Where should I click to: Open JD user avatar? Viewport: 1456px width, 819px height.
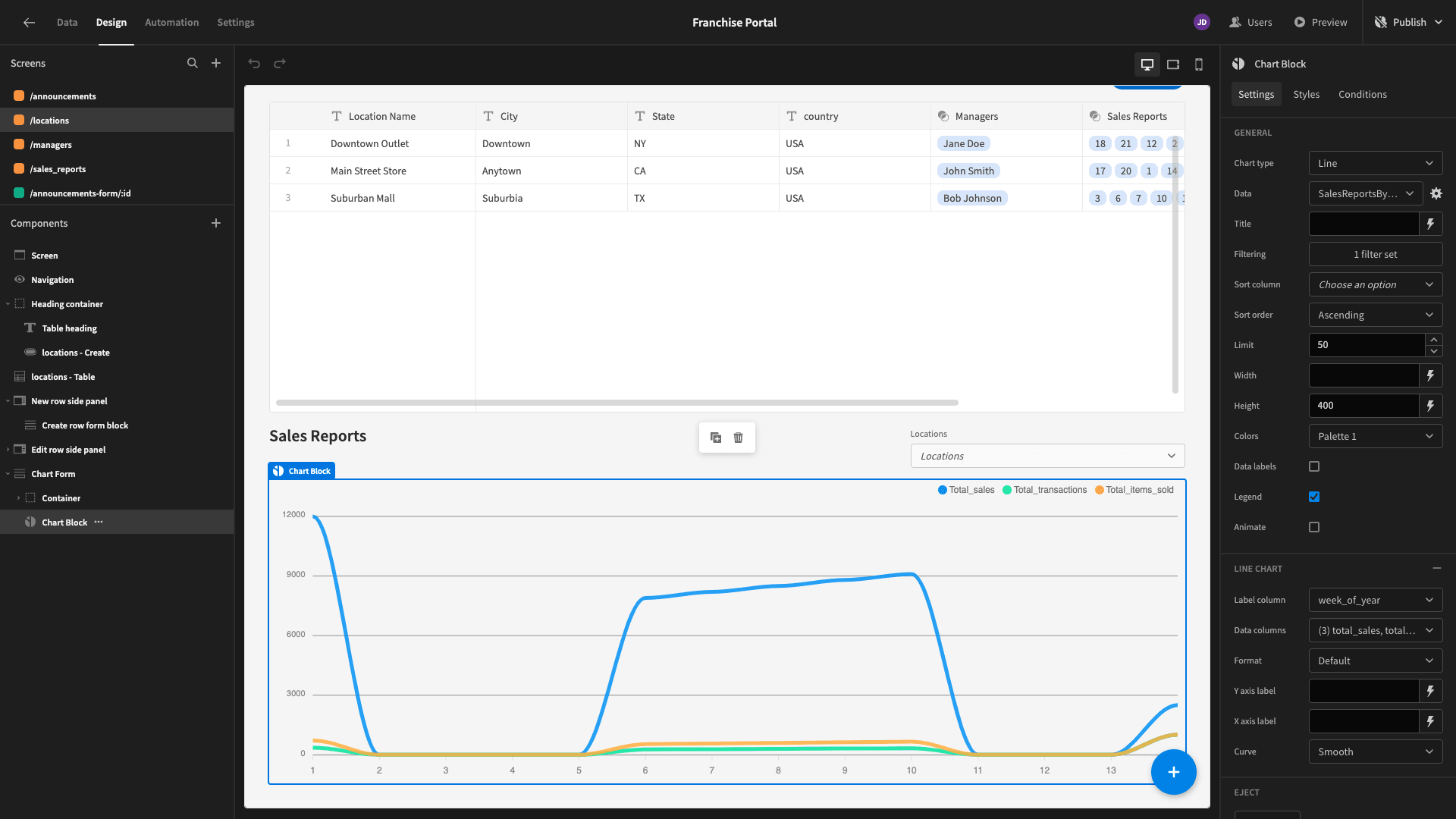[x=1202, y=23]
